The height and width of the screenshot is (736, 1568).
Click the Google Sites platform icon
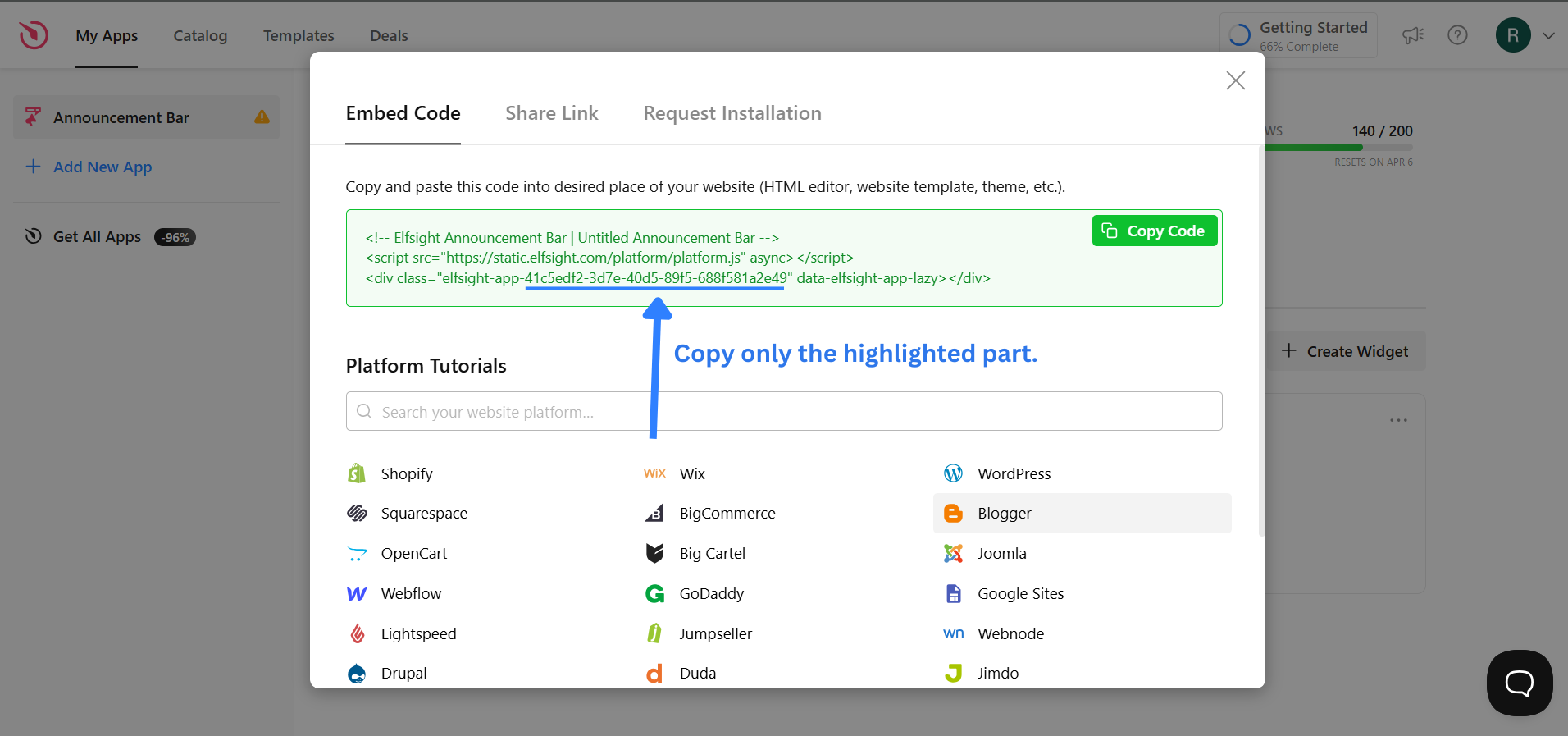(953, 593)
